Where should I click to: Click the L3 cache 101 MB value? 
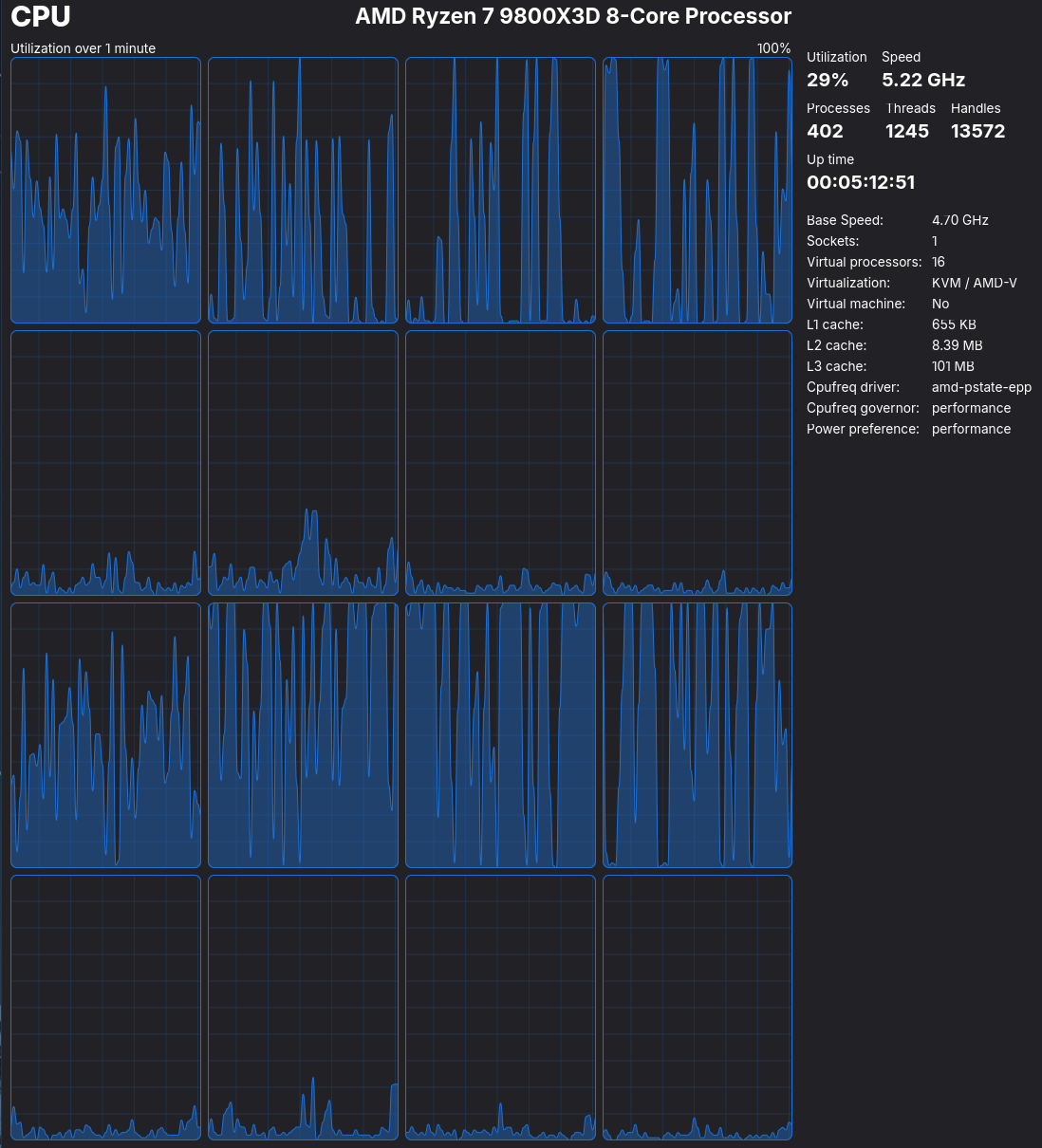tap(953, 366)
